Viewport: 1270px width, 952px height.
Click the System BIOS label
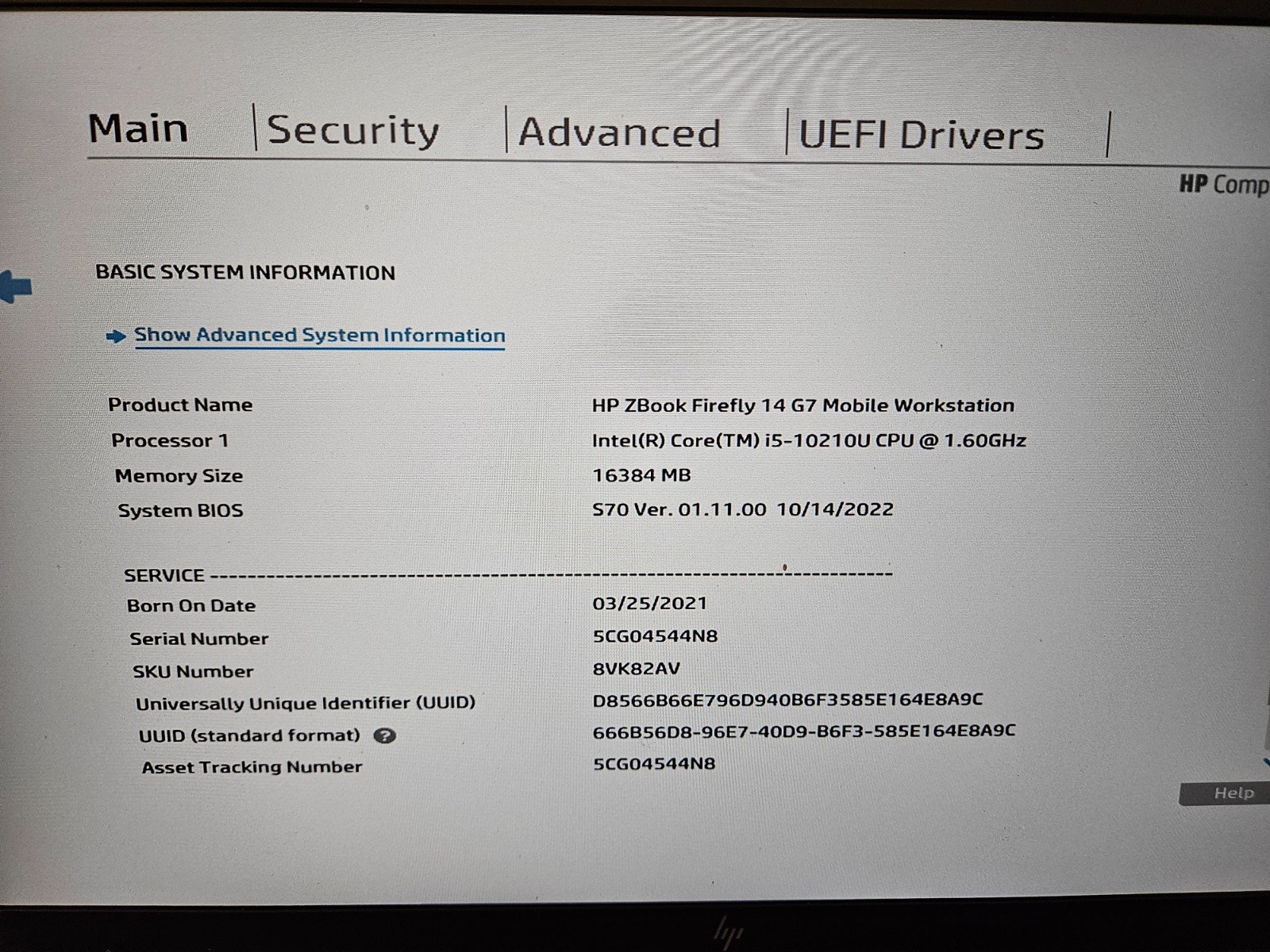point(180,510)
